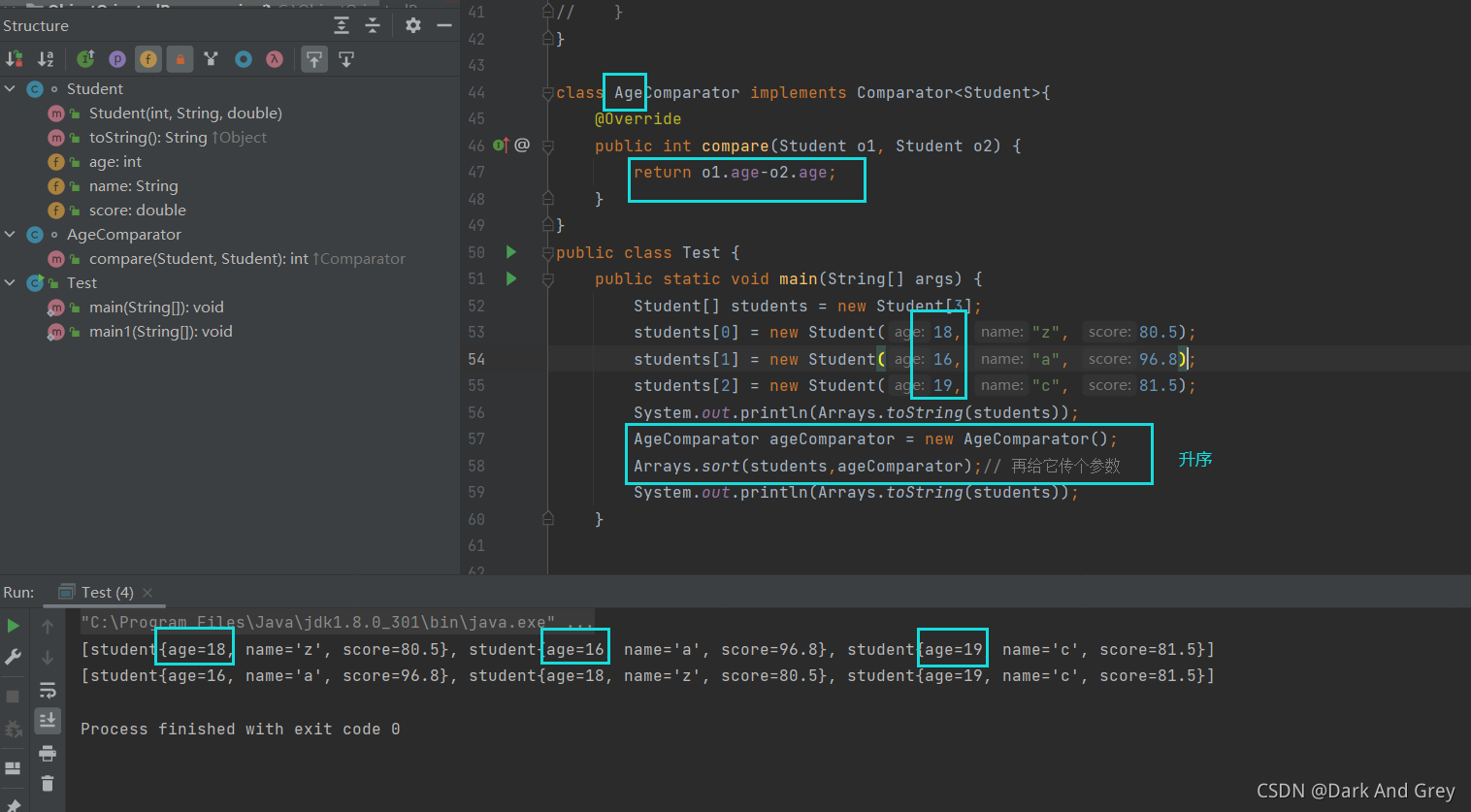Viewport: 1471px width, 812px height.
Task: Toggle Scroll to End in Run console
Action: click(48, 721)
